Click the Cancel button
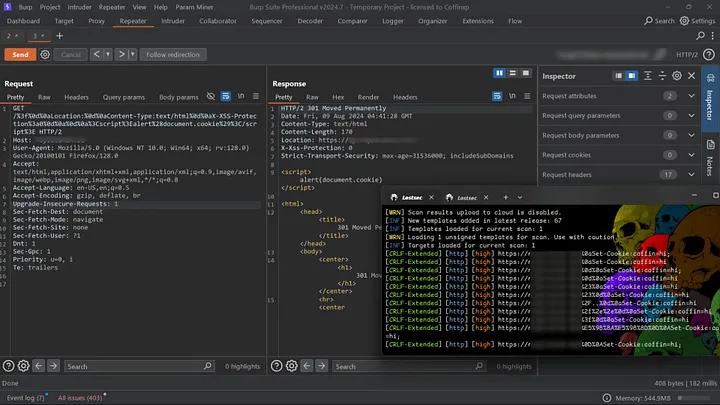 71,55
